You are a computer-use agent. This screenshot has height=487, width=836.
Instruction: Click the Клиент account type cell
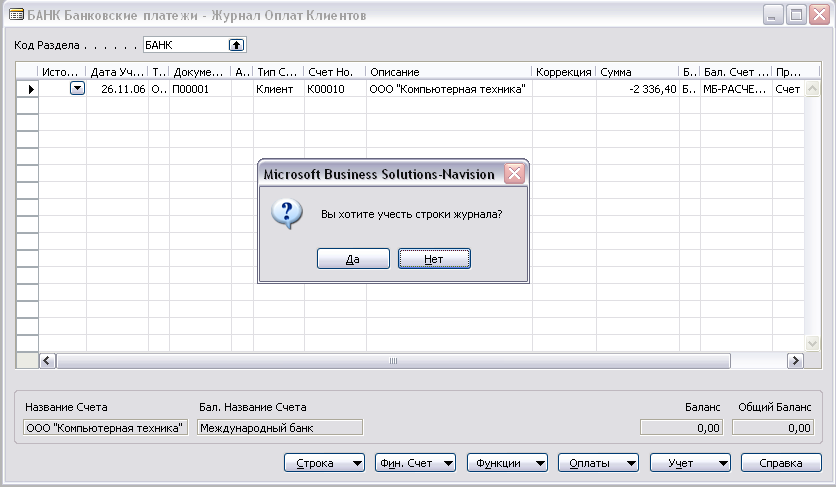click(279, 89)
